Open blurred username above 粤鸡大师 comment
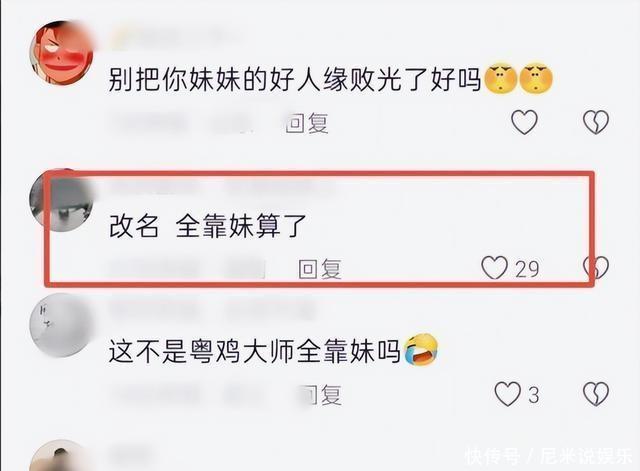 [212, 310]
